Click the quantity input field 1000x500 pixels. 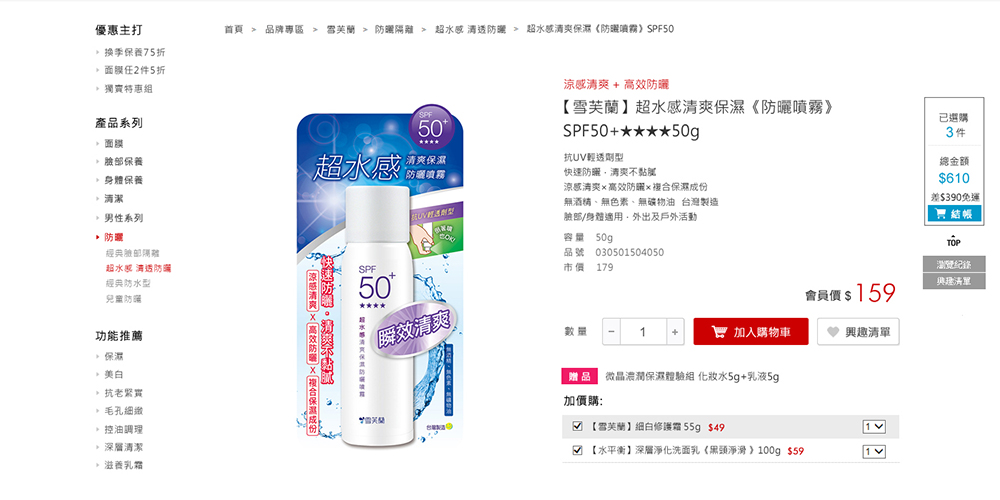tap(643, 332)
